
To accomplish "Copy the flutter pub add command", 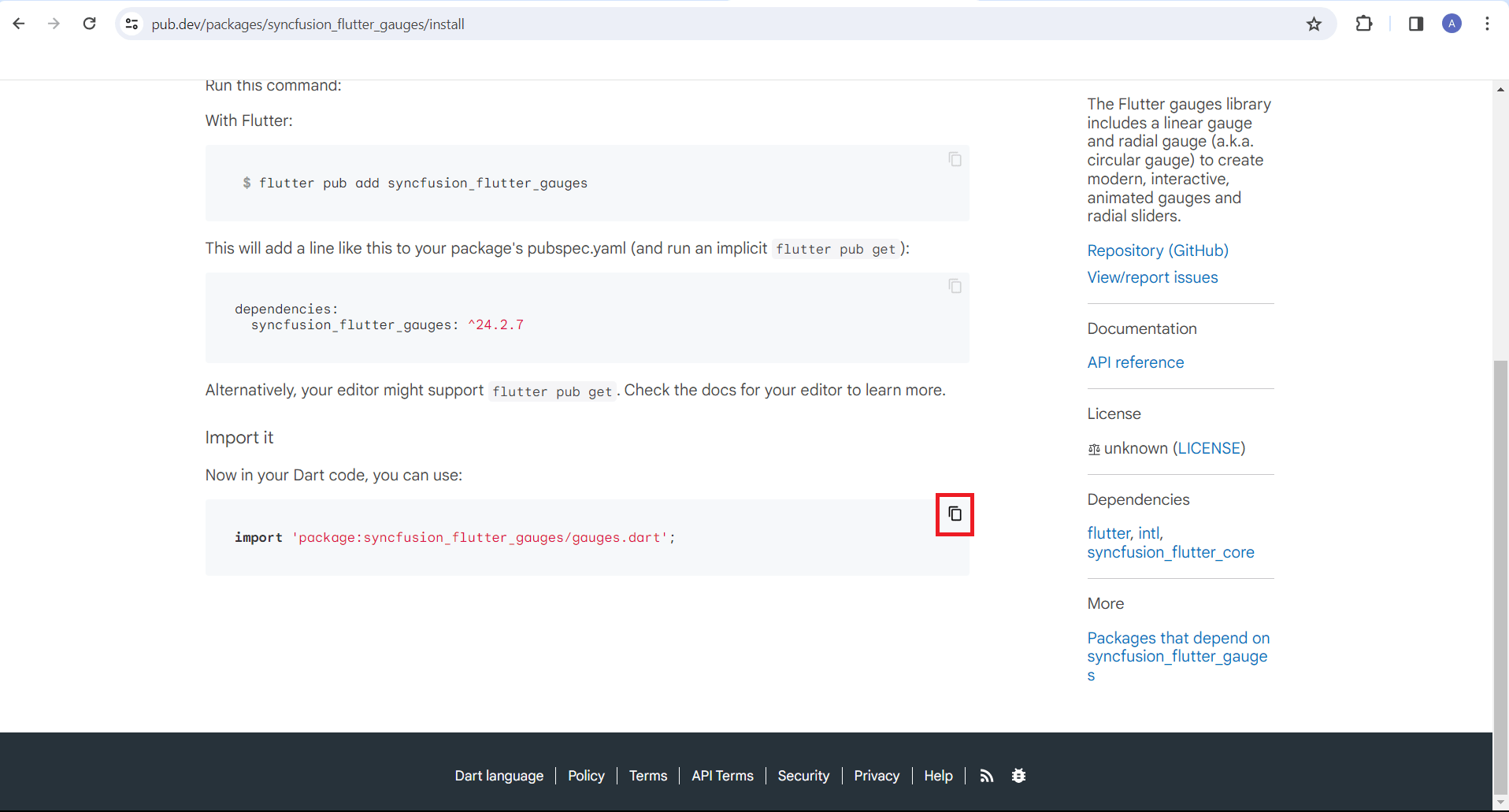I will click(x=955, y=160).
